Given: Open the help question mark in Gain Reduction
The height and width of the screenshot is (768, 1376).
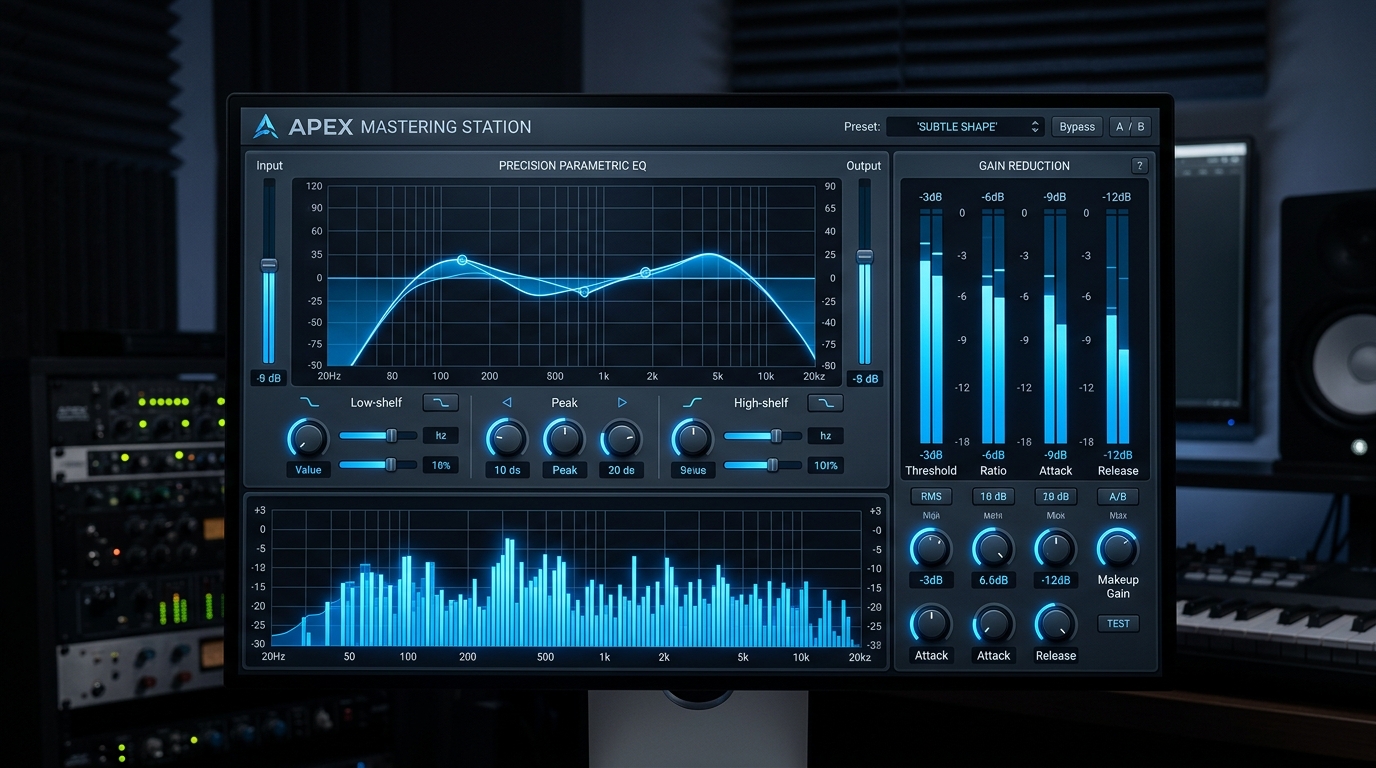Looking at the screenshot, I should pos(1139,166).
